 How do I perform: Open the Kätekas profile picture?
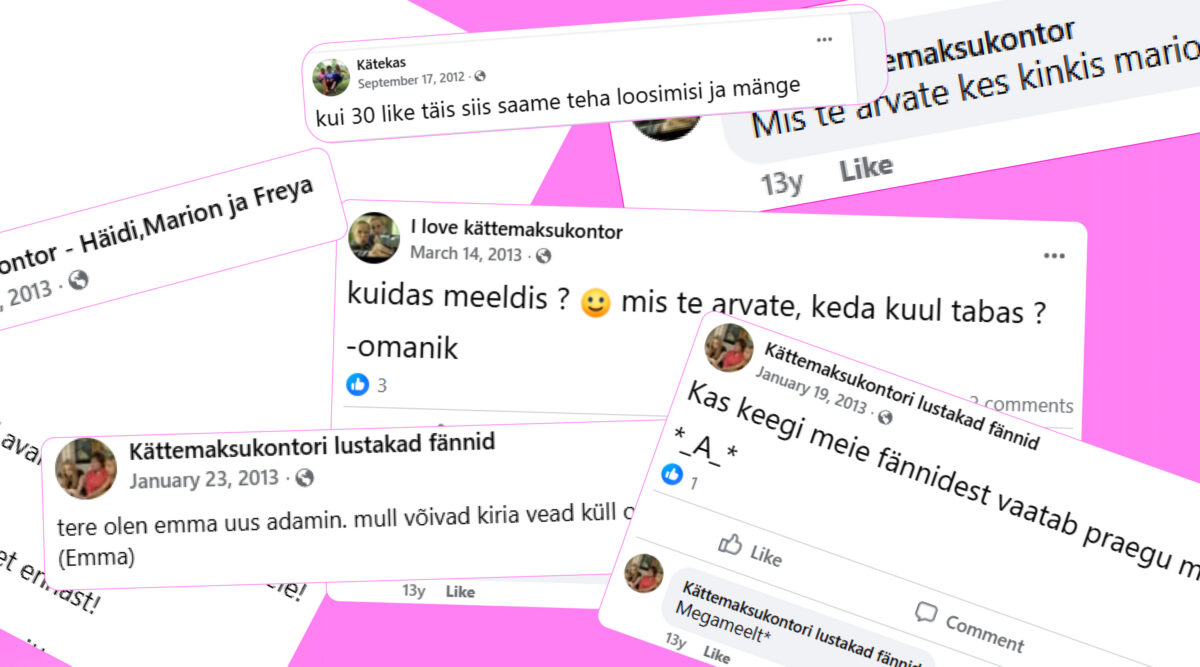click(x=331, y=77)
